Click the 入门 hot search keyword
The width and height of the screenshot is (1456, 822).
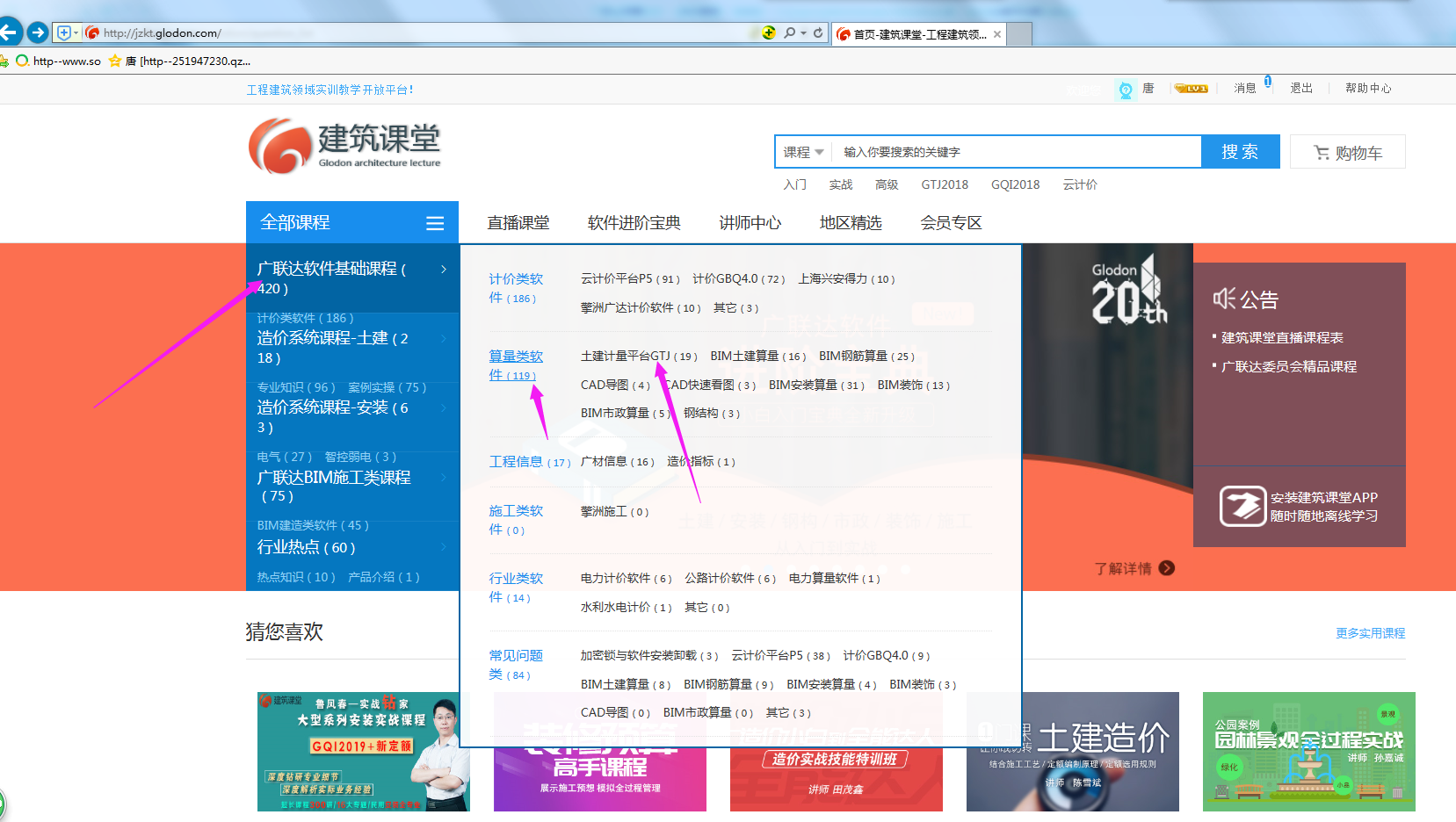(795, 184)
